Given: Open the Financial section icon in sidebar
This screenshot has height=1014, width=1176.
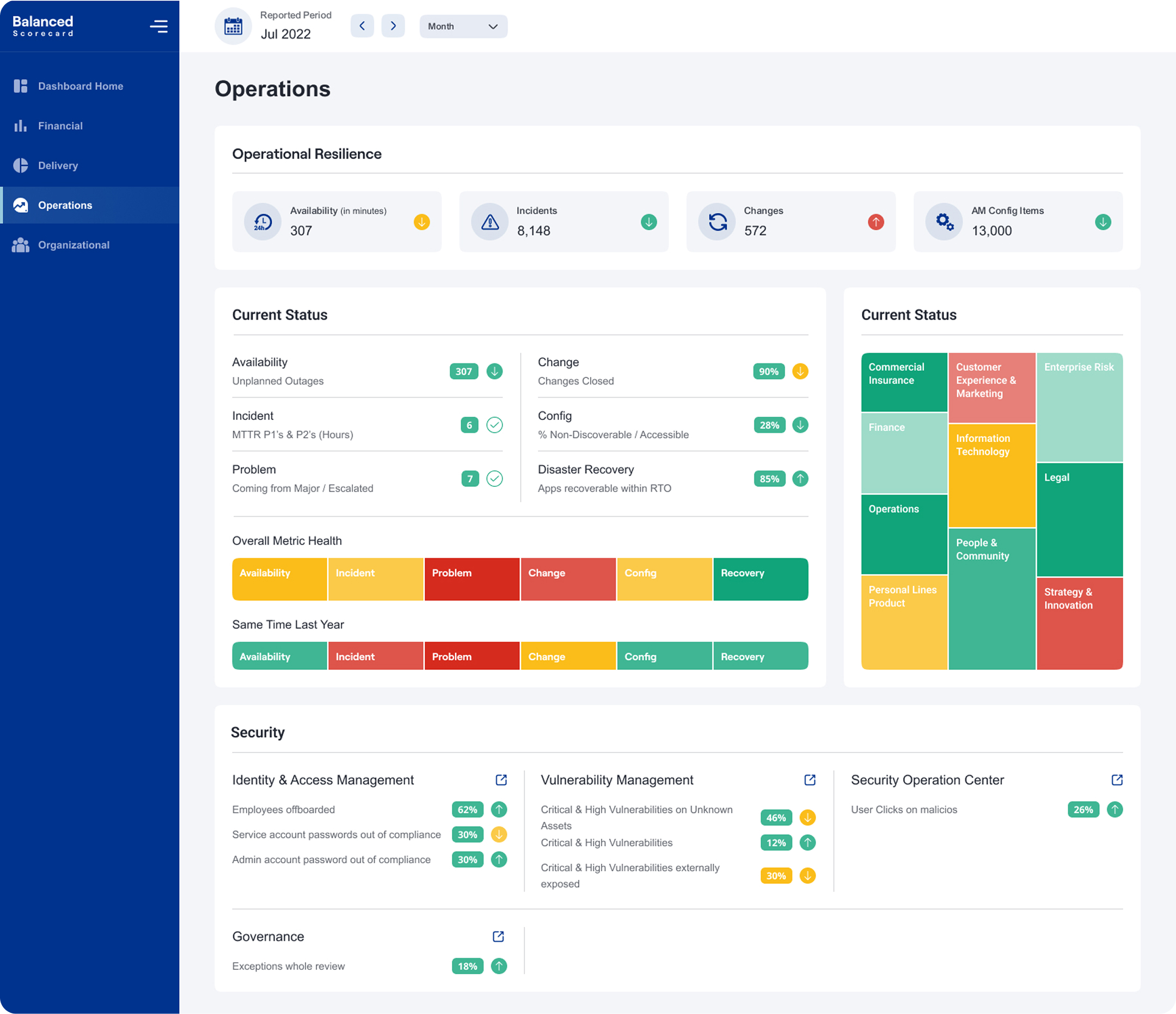Looking at the screenshot, I should [21, 125].
